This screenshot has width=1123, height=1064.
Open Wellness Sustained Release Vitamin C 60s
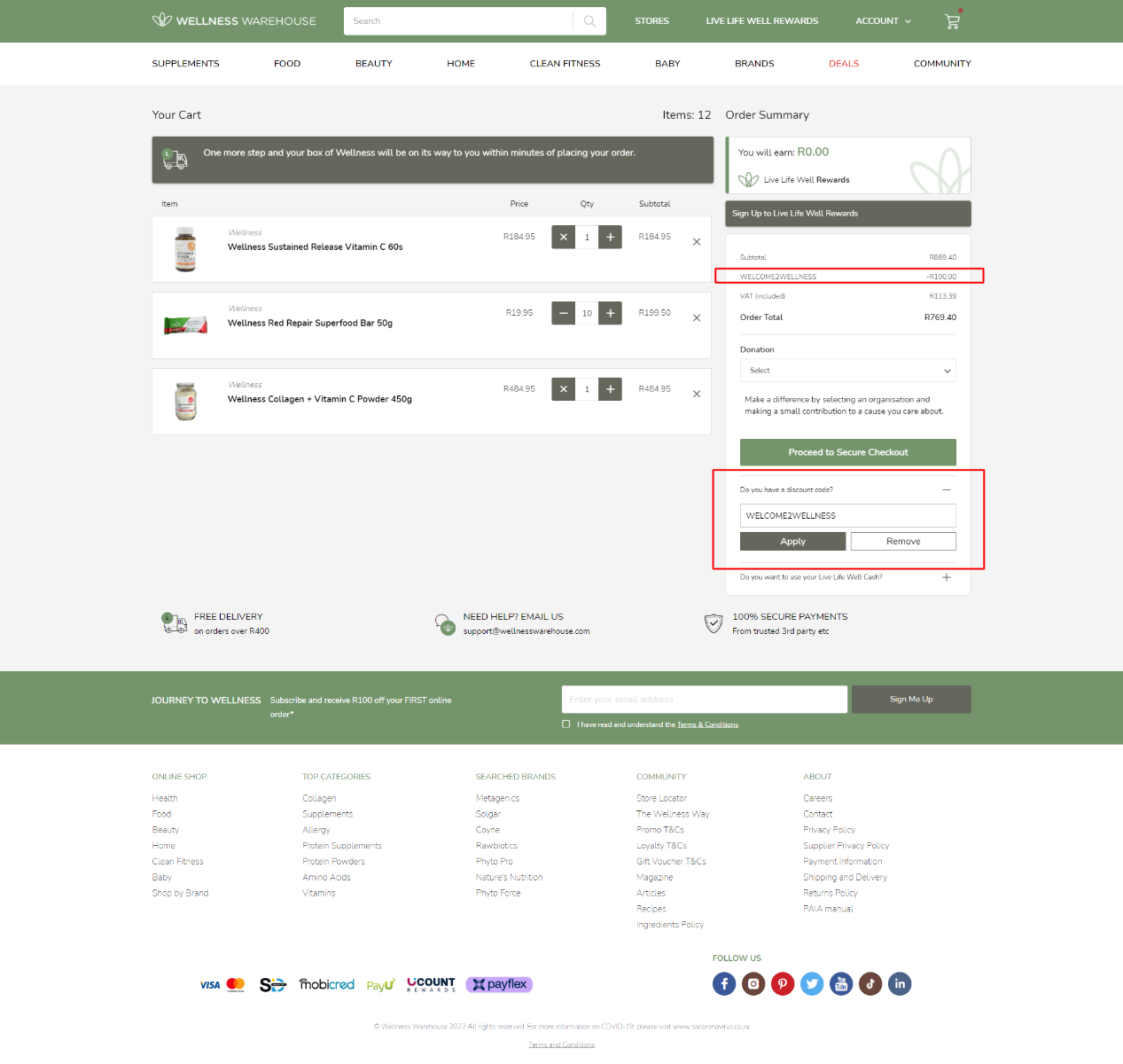(315, 247)
